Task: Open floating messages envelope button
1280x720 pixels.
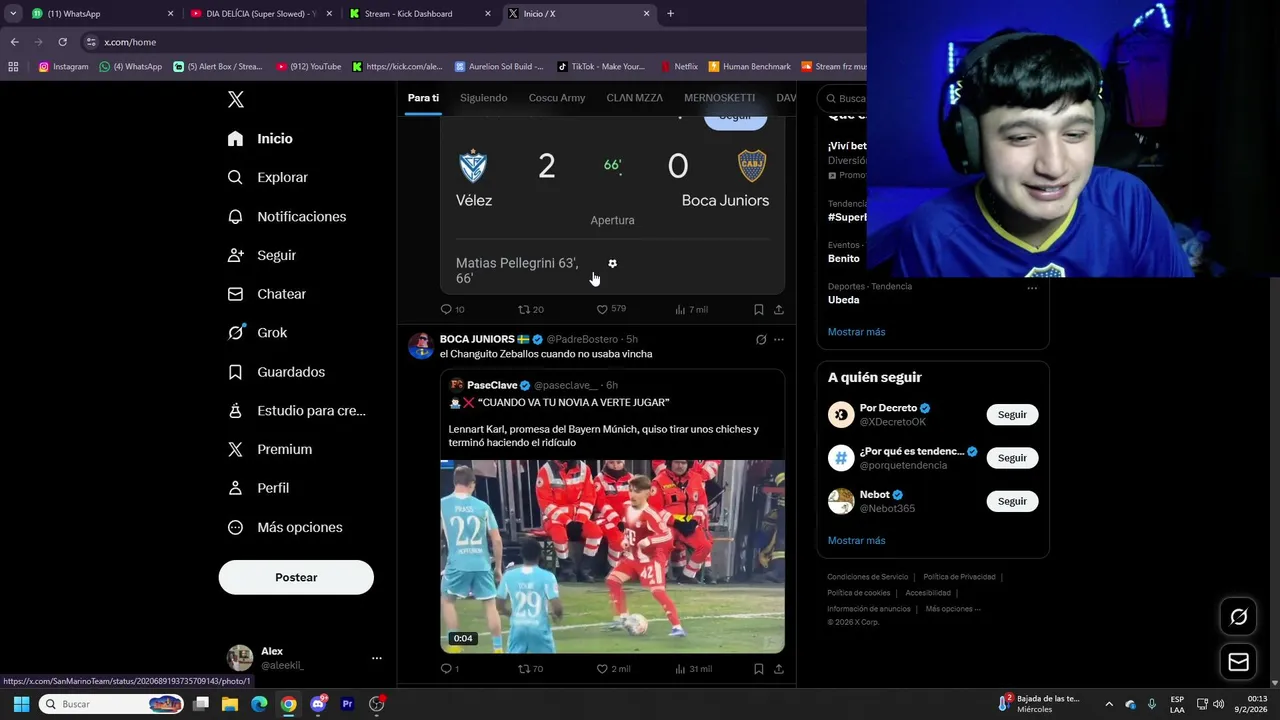Action: [x=1238, y=662]
